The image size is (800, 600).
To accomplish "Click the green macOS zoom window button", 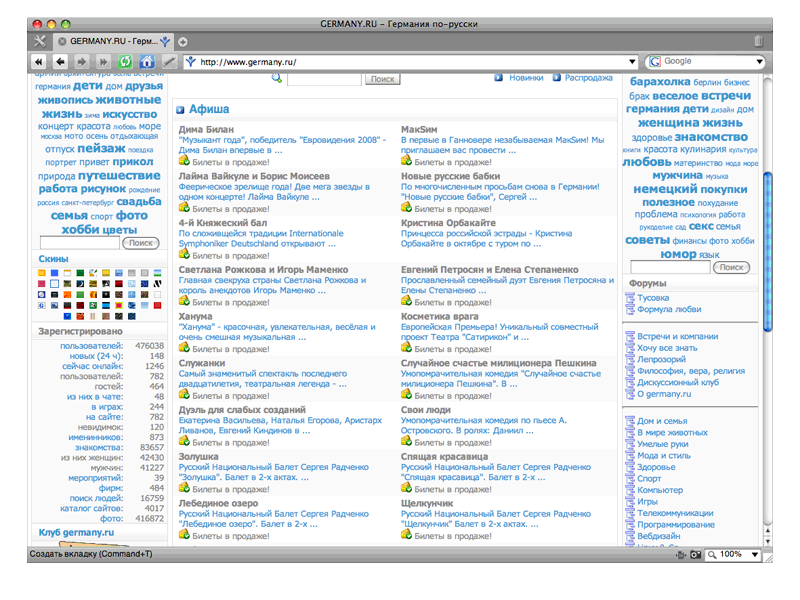I will 65,24.
